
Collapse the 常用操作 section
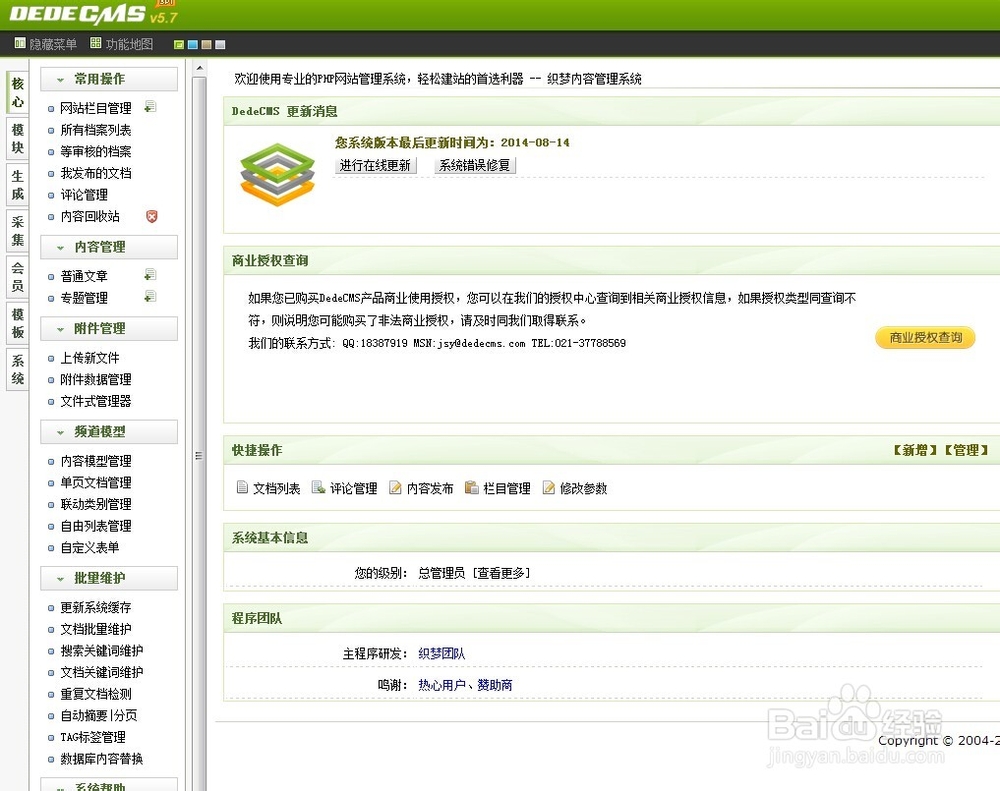109,79
